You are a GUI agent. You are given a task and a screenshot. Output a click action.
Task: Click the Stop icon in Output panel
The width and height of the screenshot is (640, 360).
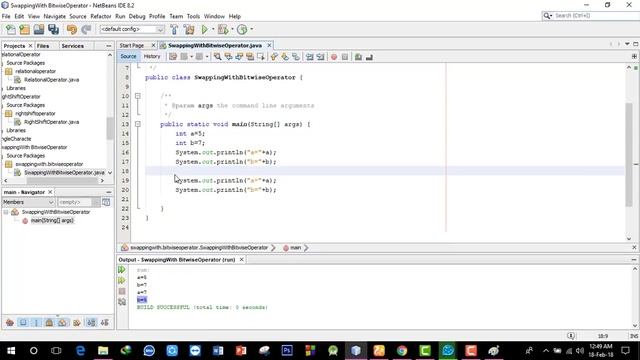pyautogui.click(x=122, y=291)
